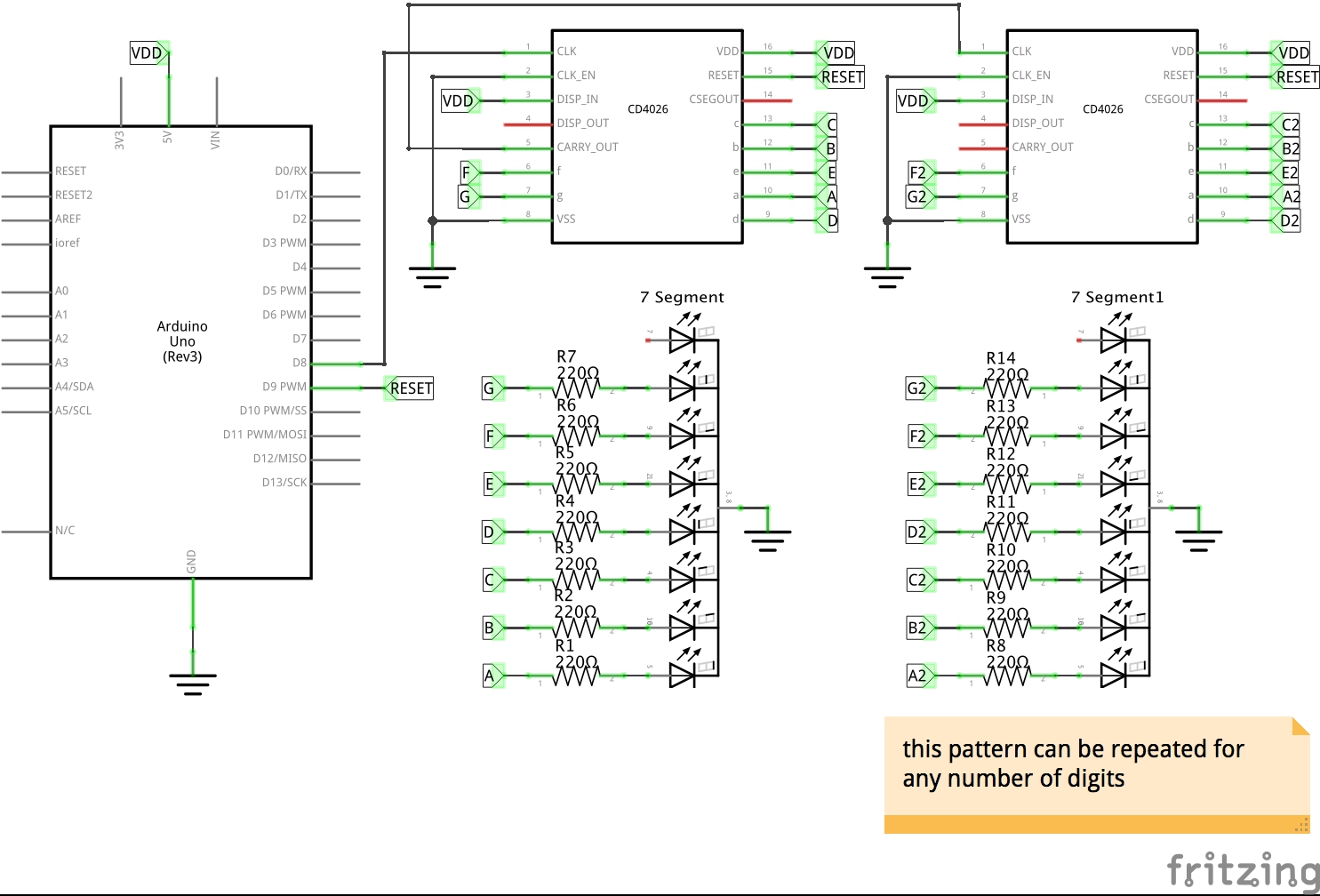Viewport: 1320px width, 896px height.
Task: Select LED diode symbol after resistor R8
Action: coord(1115,676)
